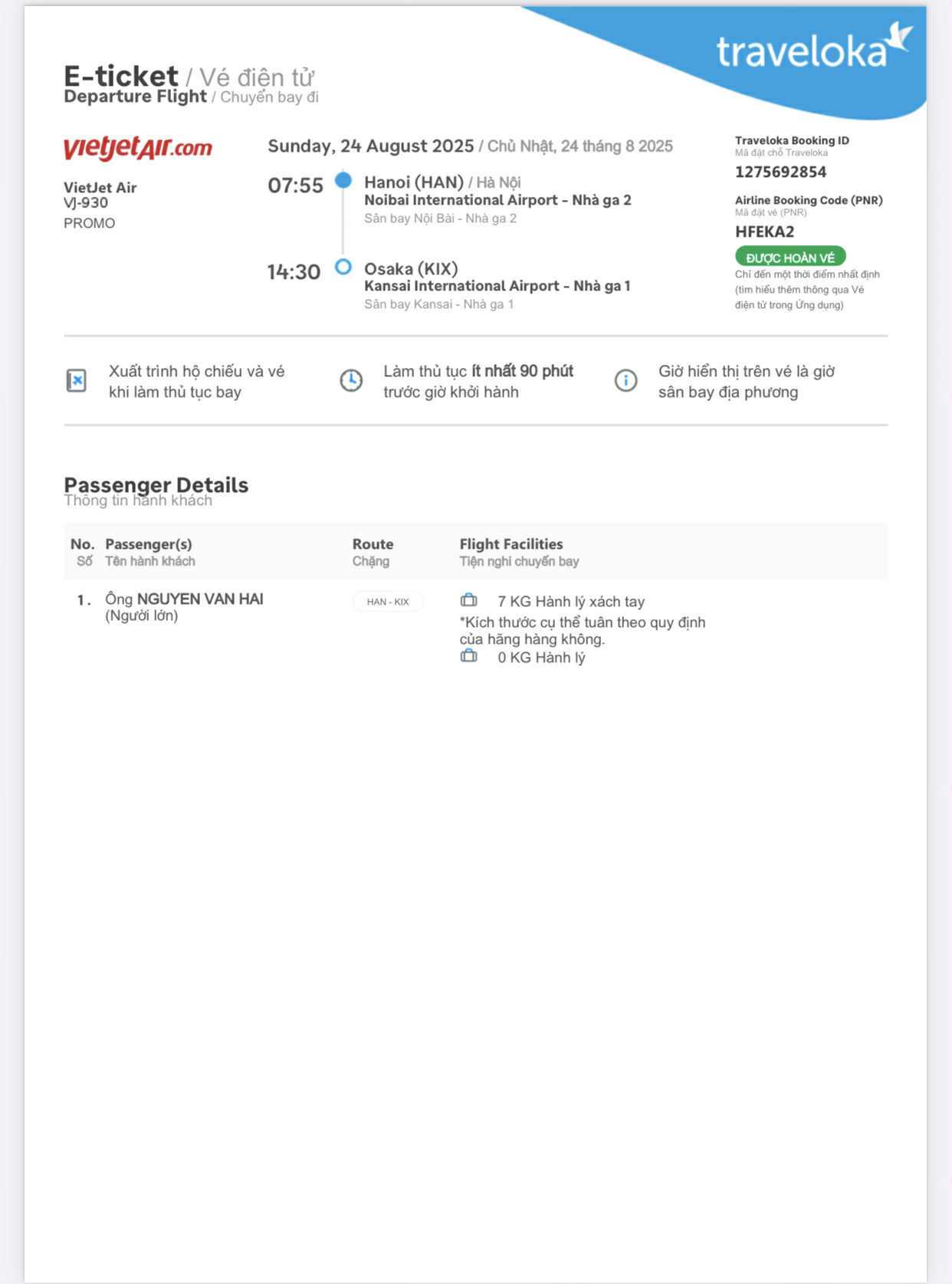The height and width of the screenshot is (1284, 952).
Task: Click the clock check-in icon
Action: point(351,380)
